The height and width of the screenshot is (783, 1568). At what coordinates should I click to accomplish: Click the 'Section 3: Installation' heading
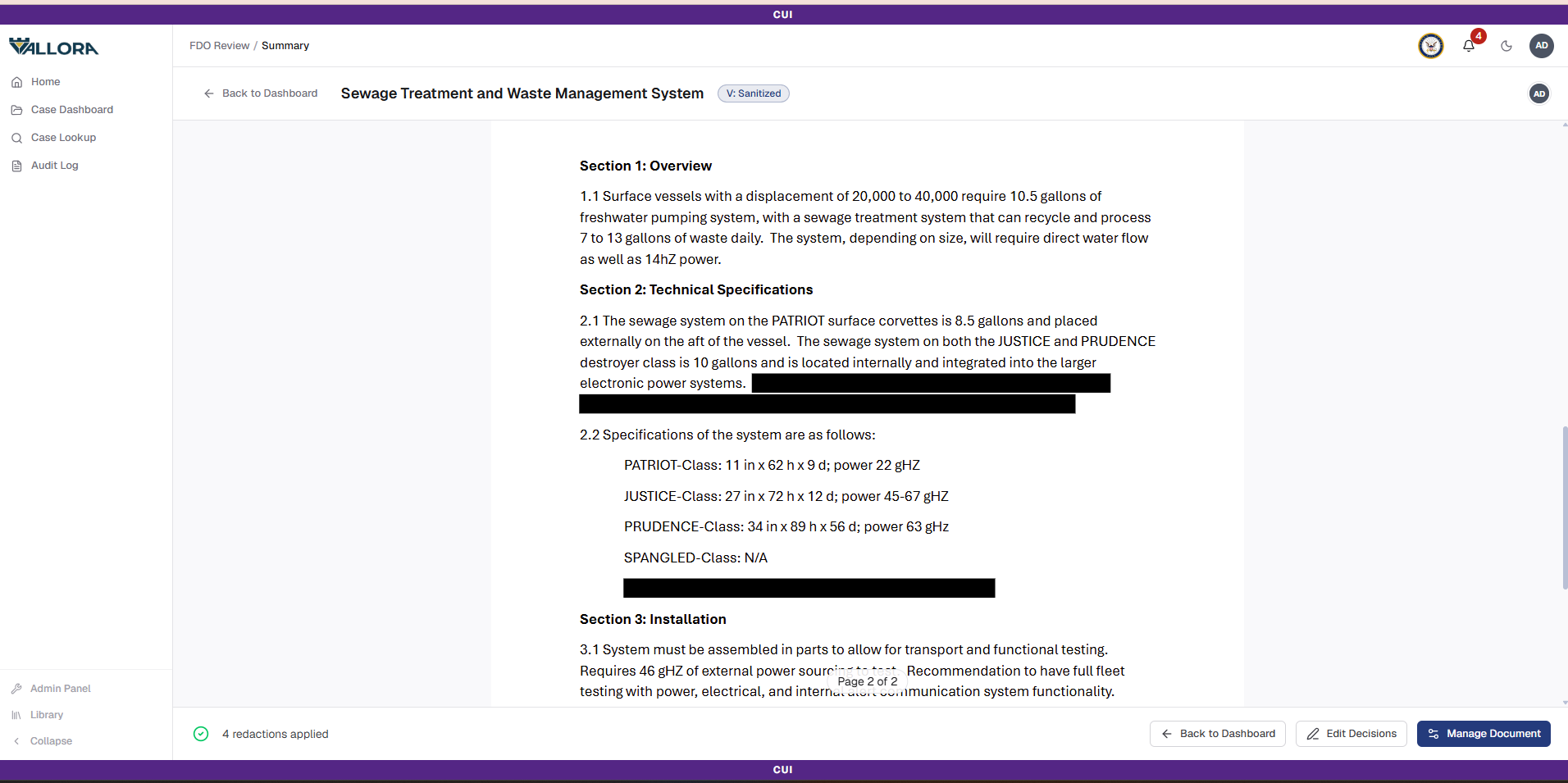tap(653, 619)
